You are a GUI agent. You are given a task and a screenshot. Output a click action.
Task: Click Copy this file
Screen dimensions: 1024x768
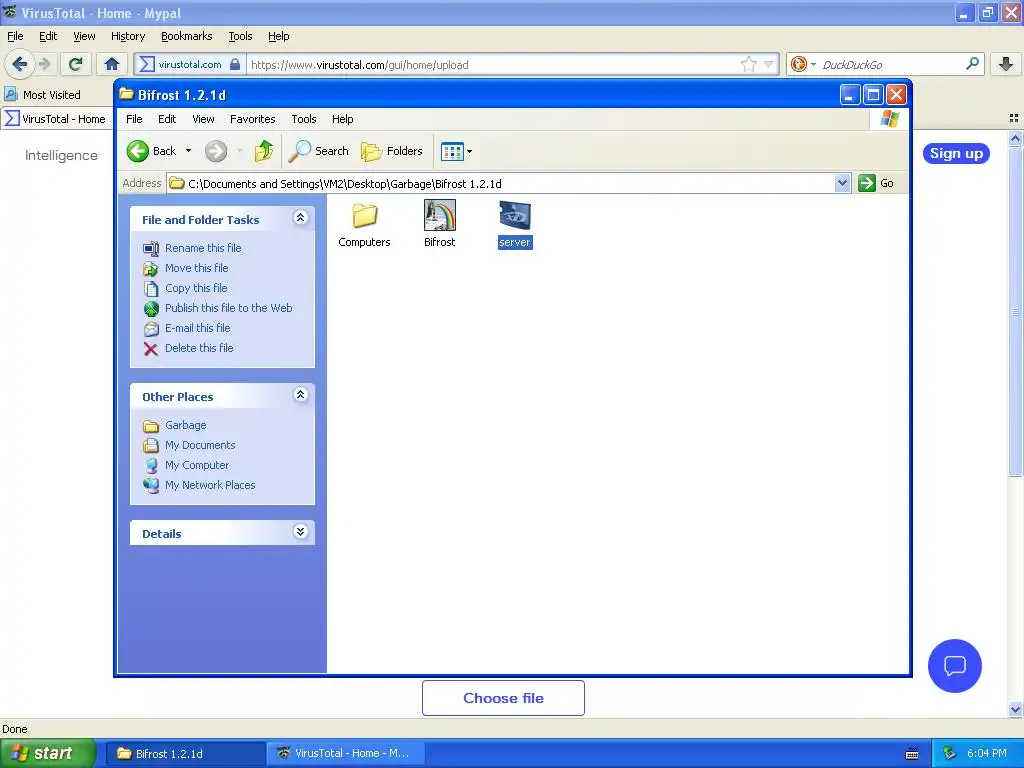[x=196, y=288]
